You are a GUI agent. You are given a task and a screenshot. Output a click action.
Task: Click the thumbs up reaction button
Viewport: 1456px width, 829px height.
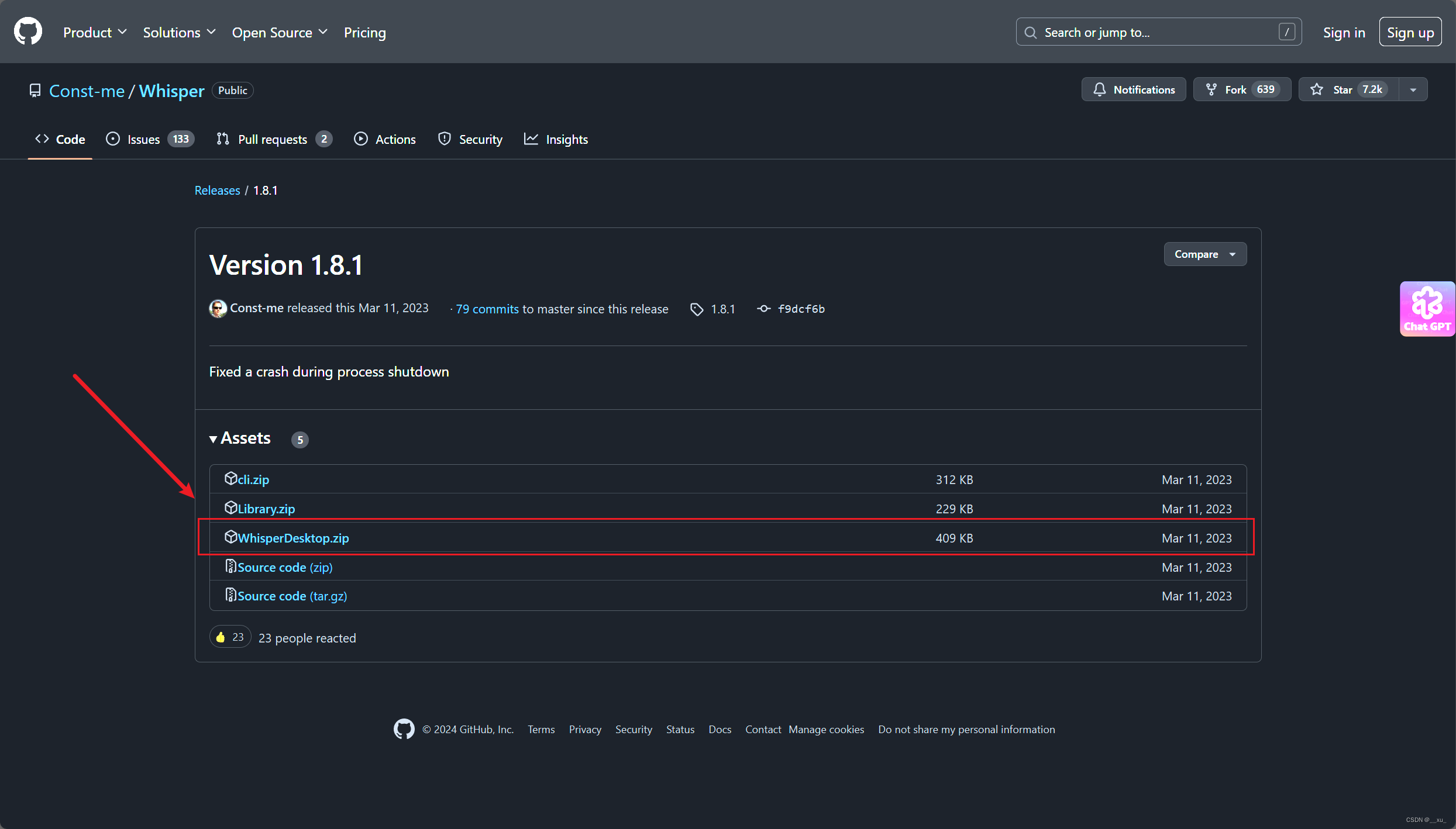pyautogui.click(x=230, y=637)
